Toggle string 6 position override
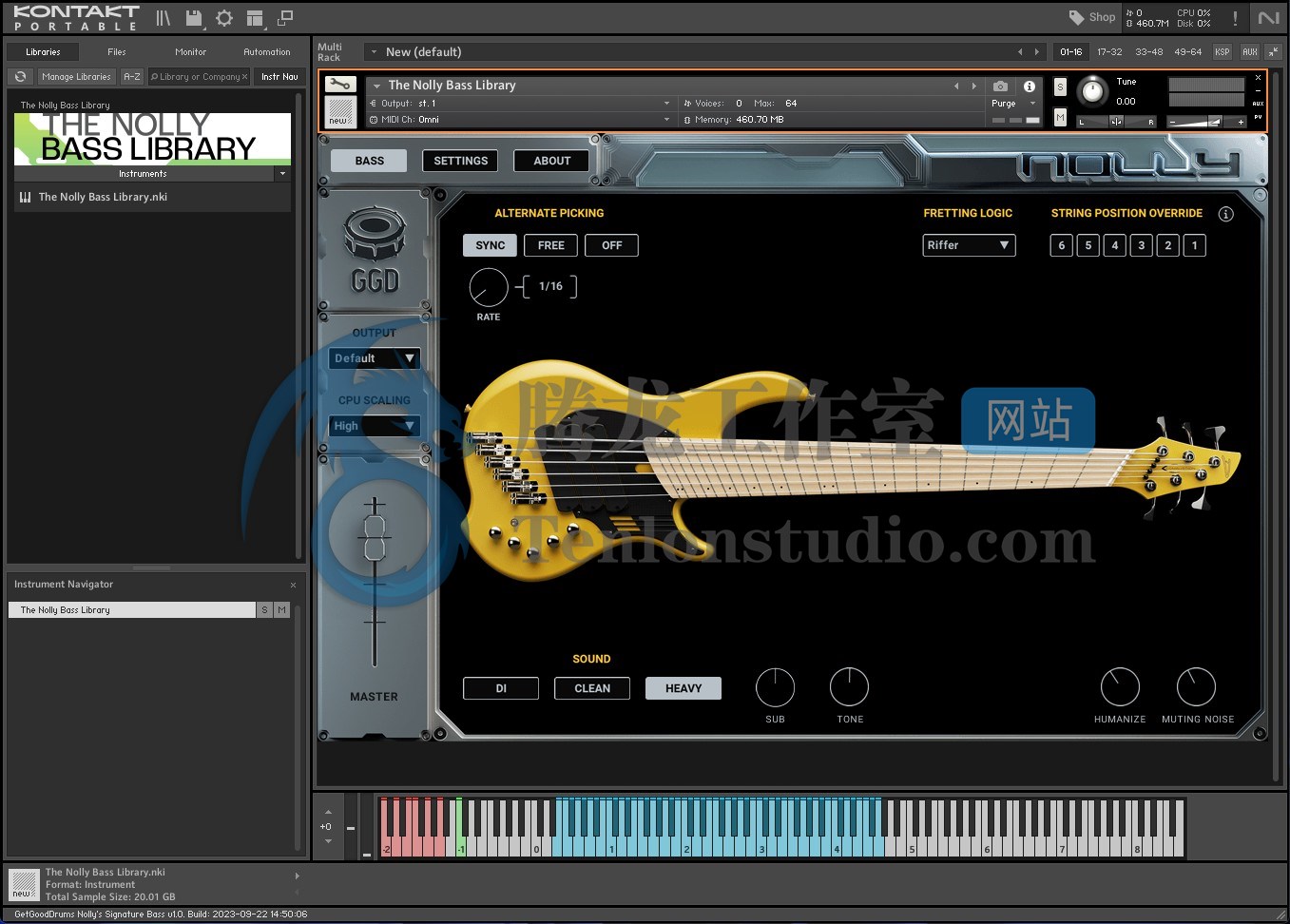Viewport: 1290px width, 924px height. [x=1062, y=245]
